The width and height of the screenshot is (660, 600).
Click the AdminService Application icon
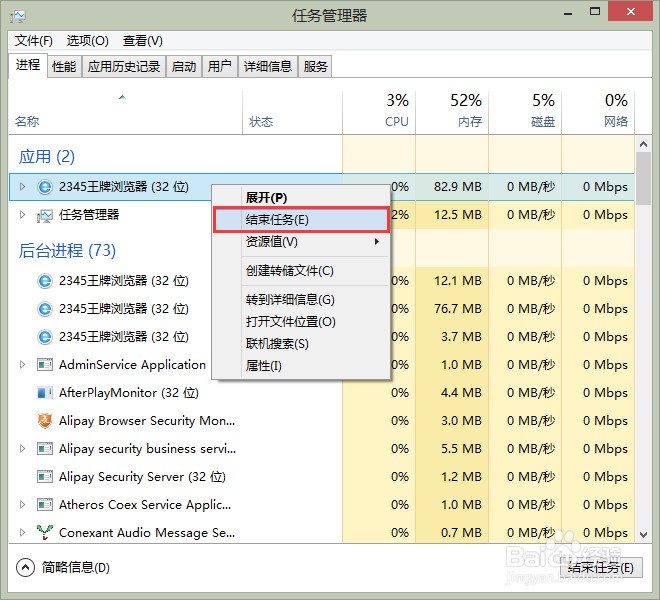click(x=45, y=365)
